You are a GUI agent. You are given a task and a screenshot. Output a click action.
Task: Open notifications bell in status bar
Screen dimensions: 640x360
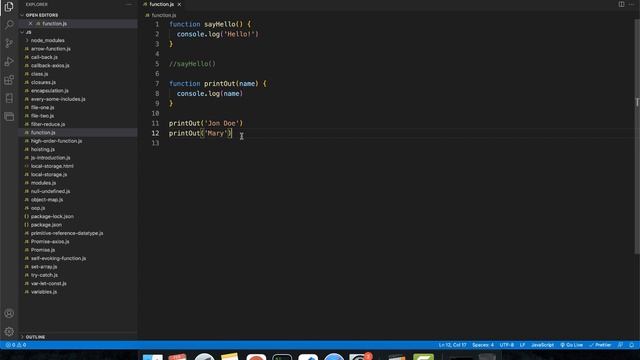point(631,345)
